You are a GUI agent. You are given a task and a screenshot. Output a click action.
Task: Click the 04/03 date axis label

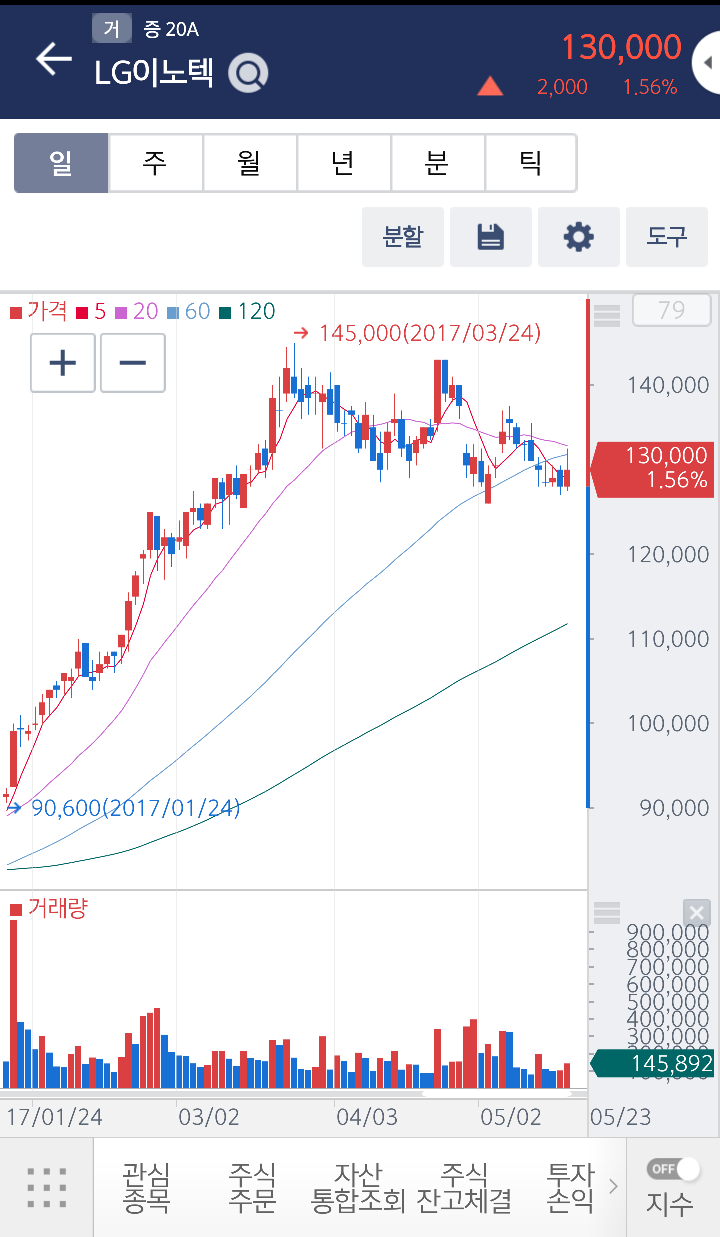coord(366,1117)
